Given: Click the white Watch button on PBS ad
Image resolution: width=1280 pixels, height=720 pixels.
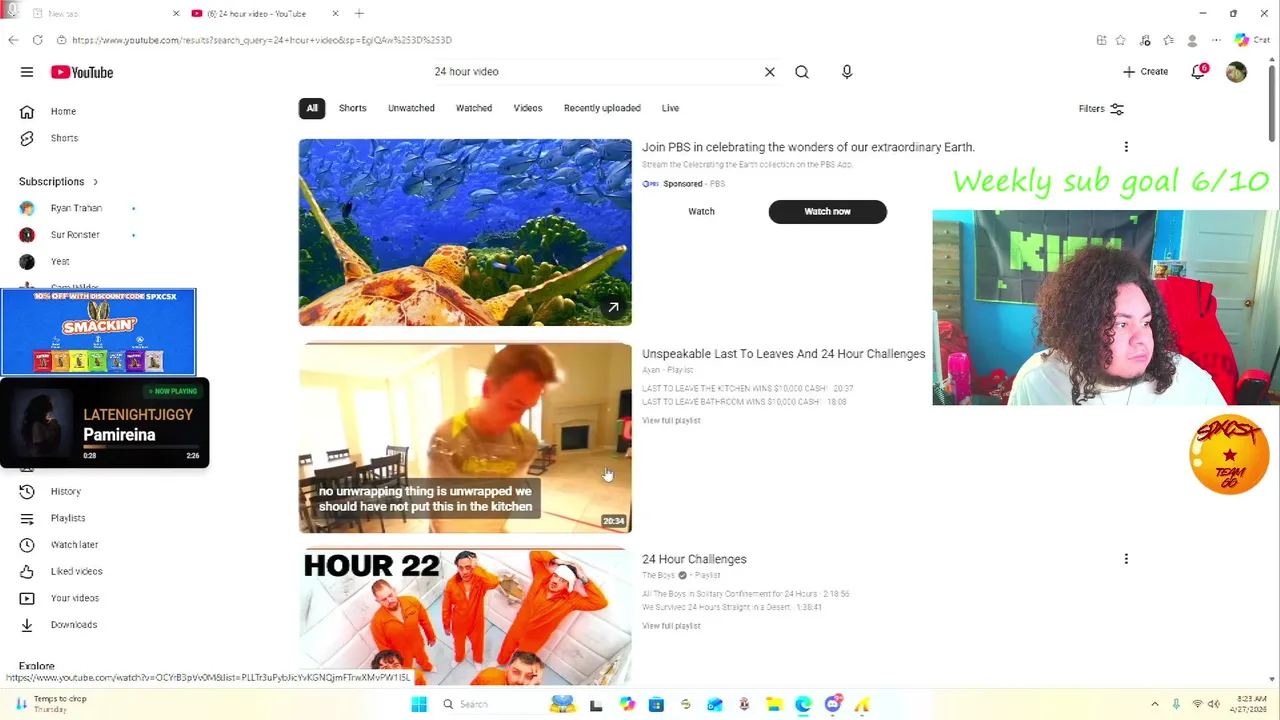Looking at the screenshot, I should pos(701,211).
